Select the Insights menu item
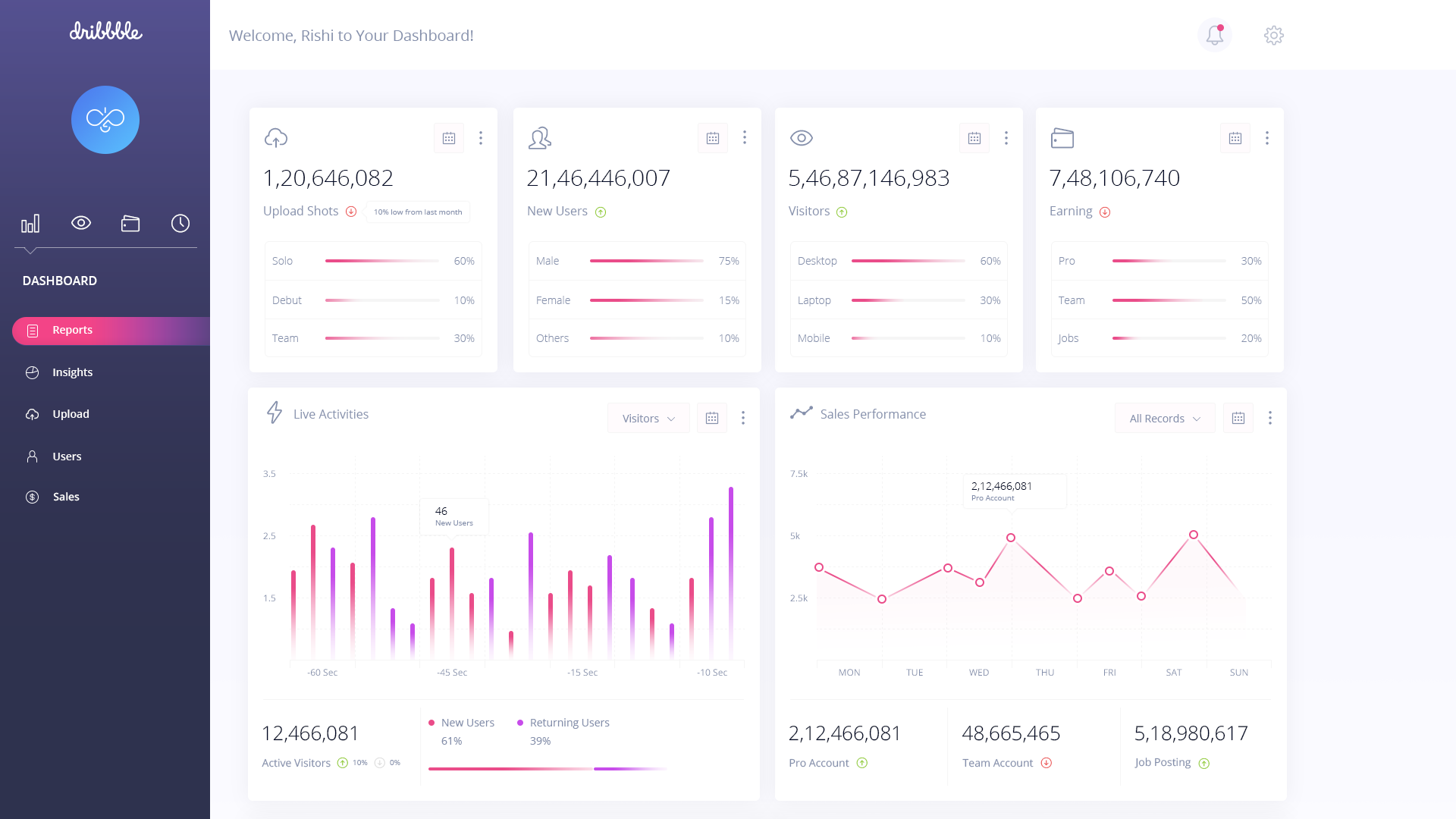The image size is (1456, 819). pos(72,372)
